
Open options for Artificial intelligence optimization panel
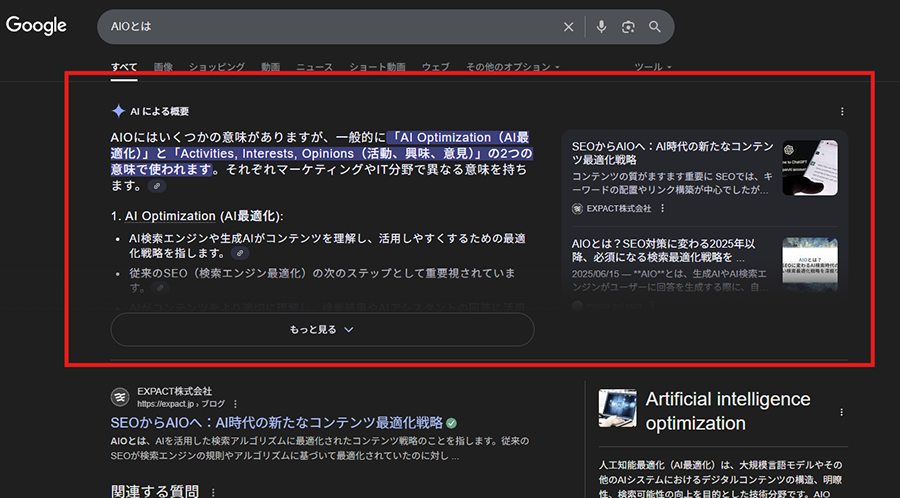(842, 411)
